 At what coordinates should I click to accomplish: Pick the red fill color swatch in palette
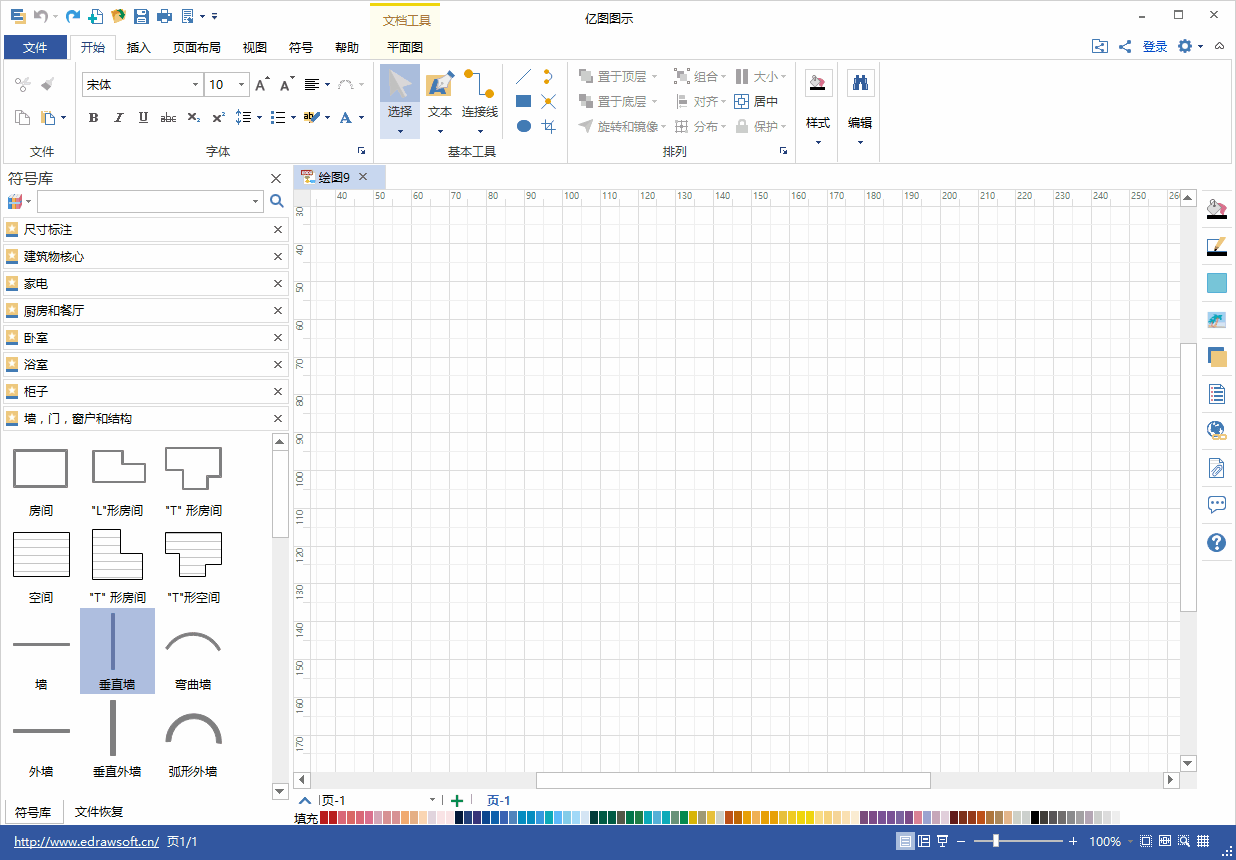click(324, 818)
